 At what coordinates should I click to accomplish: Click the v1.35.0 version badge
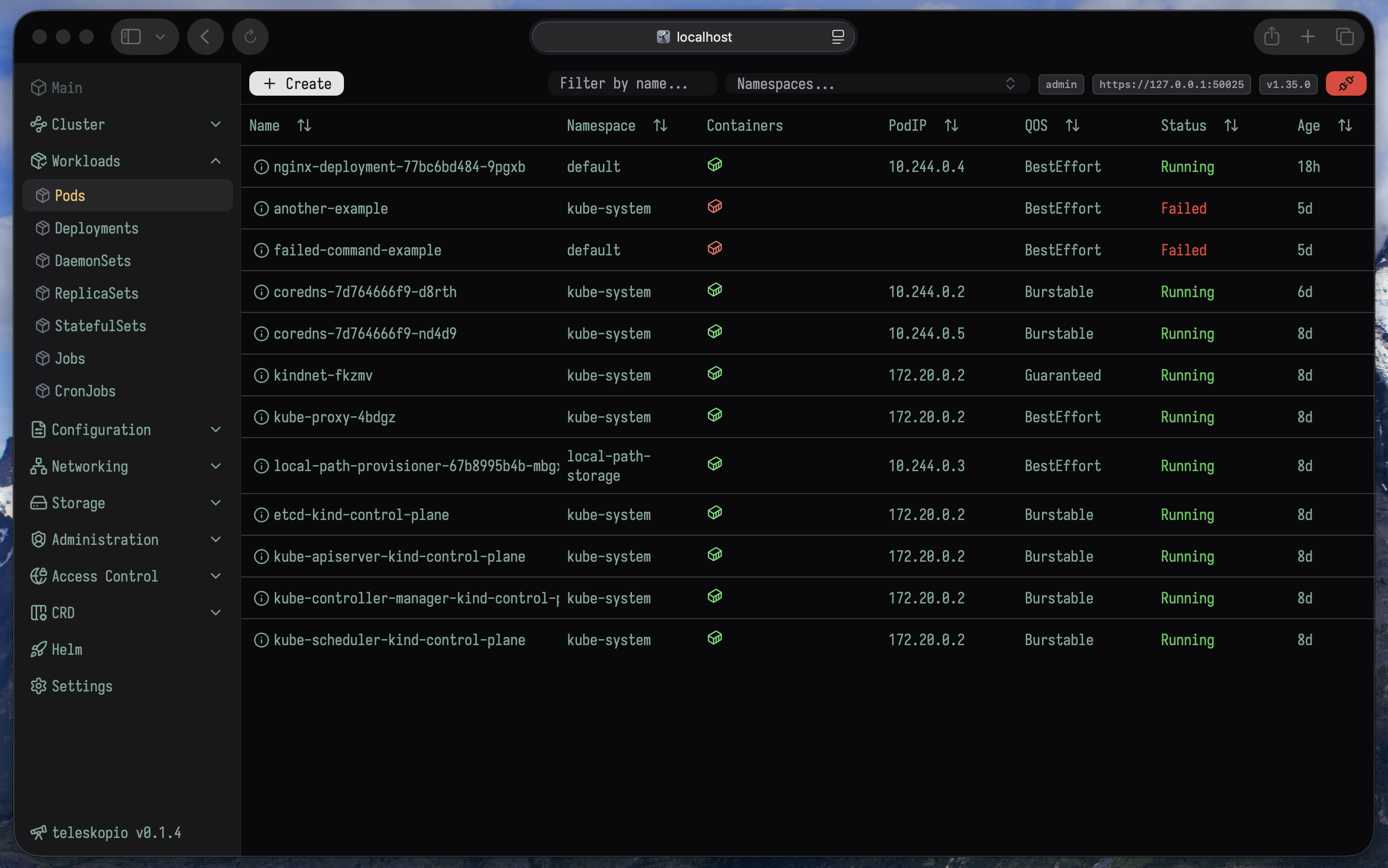tap(1288, 84)
